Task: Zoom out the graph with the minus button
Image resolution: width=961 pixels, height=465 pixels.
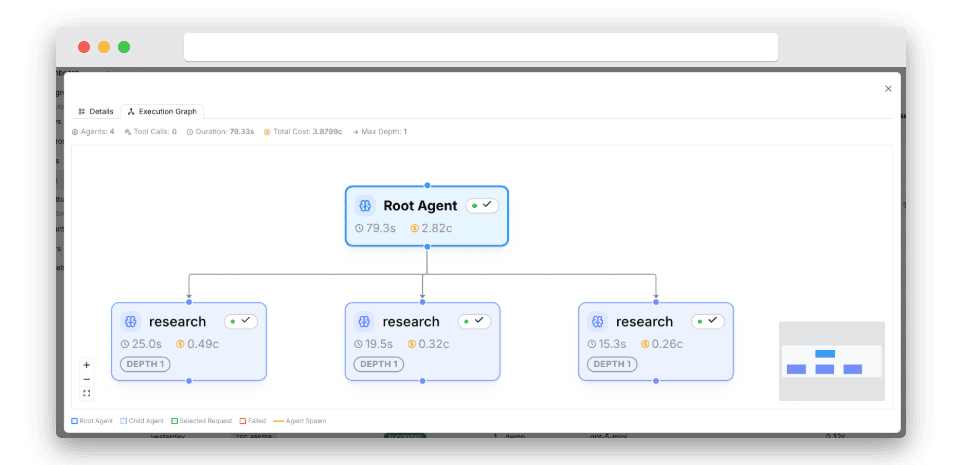Action: pos(86,379)
